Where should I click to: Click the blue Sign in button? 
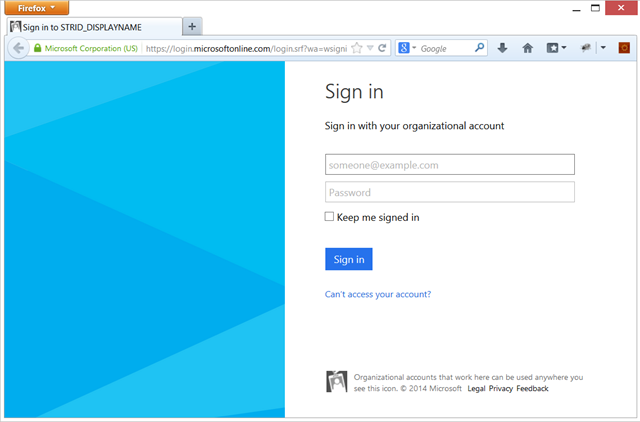[349, 259]
